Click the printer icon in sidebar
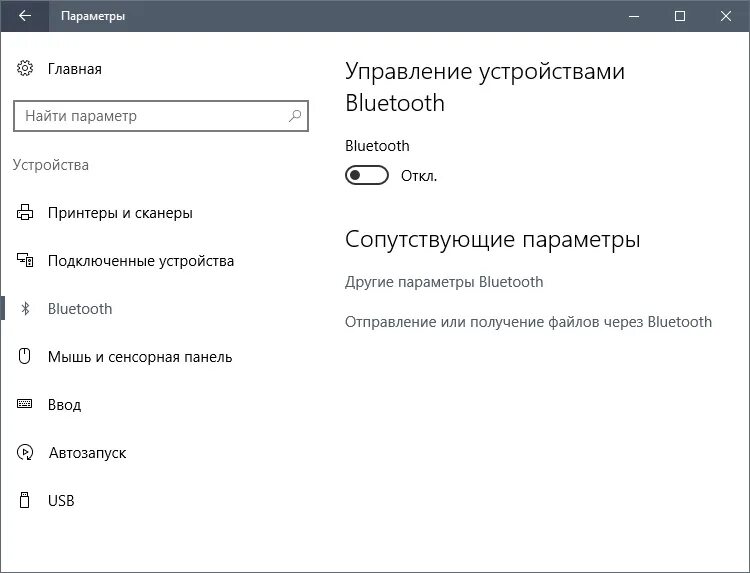 25,212
